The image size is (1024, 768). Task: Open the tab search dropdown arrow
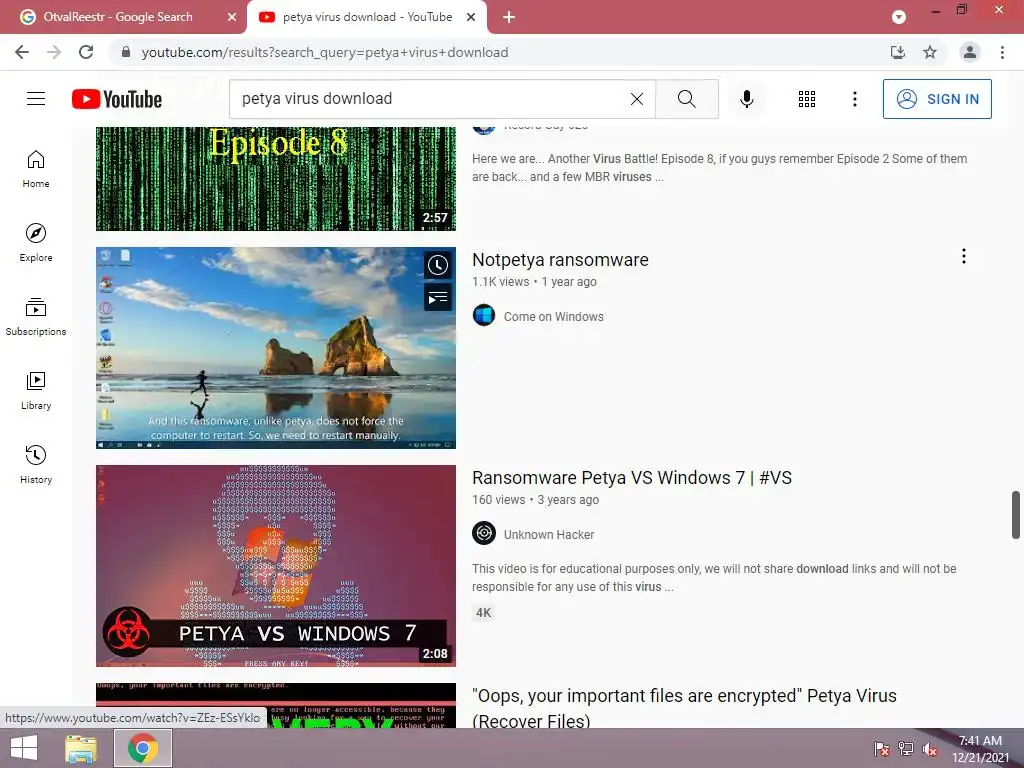tap(899, 18)
